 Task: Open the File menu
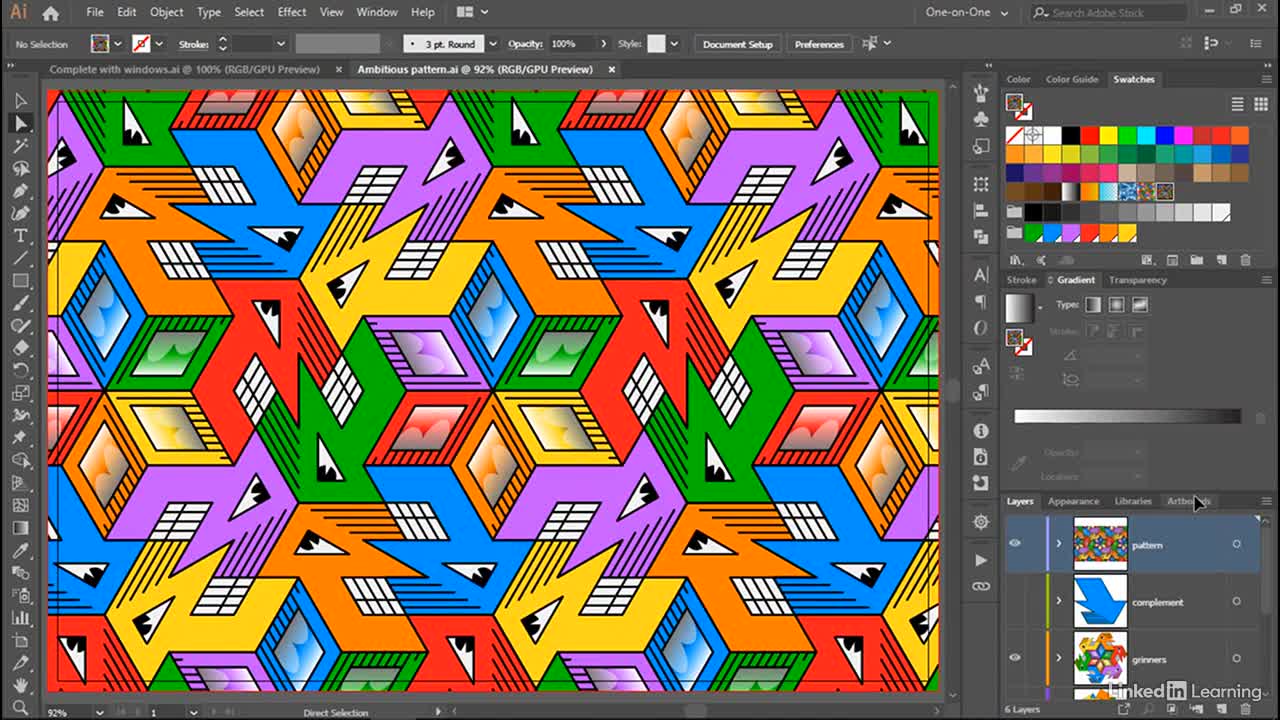[95, 12]
